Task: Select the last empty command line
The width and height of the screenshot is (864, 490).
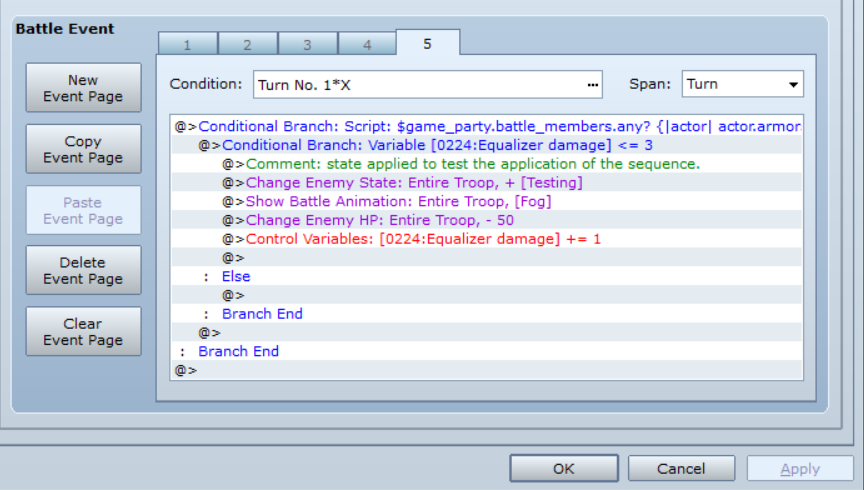Action: coord(487,370)
